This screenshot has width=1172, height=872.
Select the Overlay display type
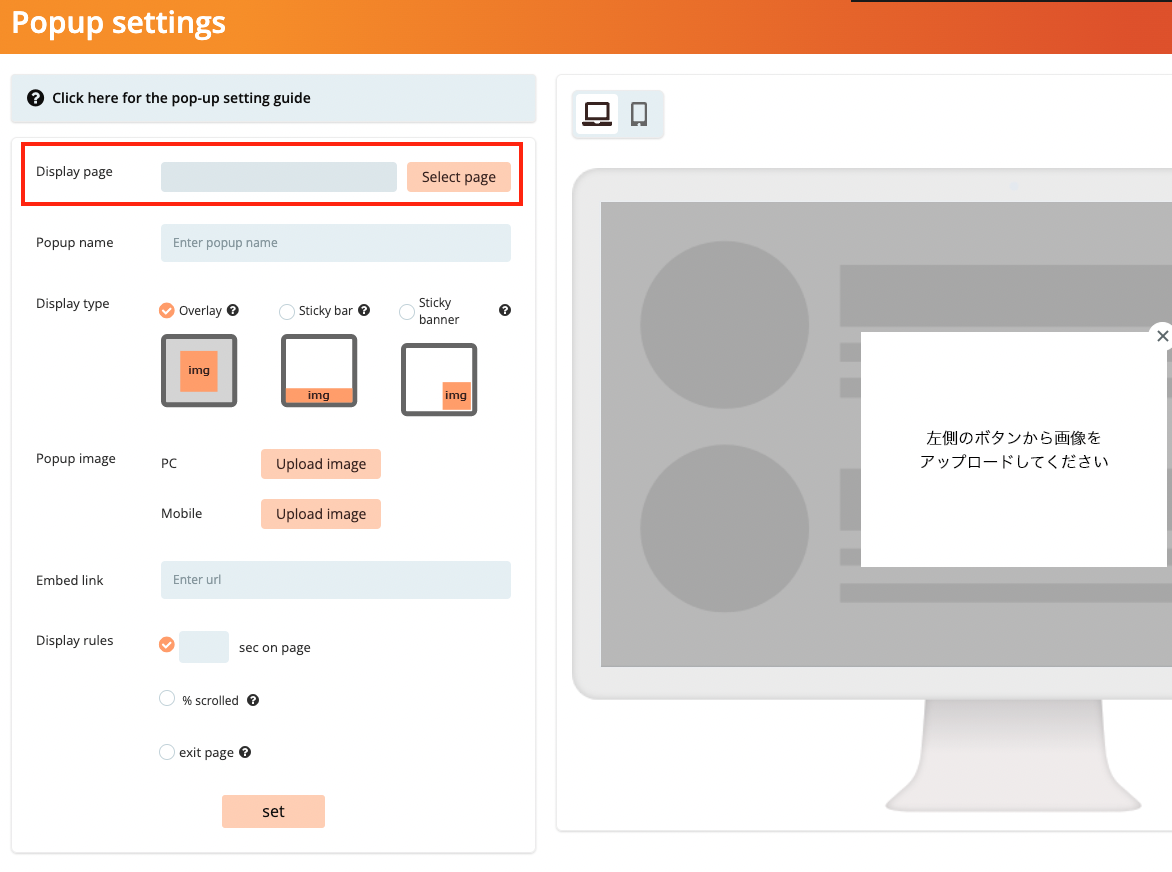[x=166, y=310]
